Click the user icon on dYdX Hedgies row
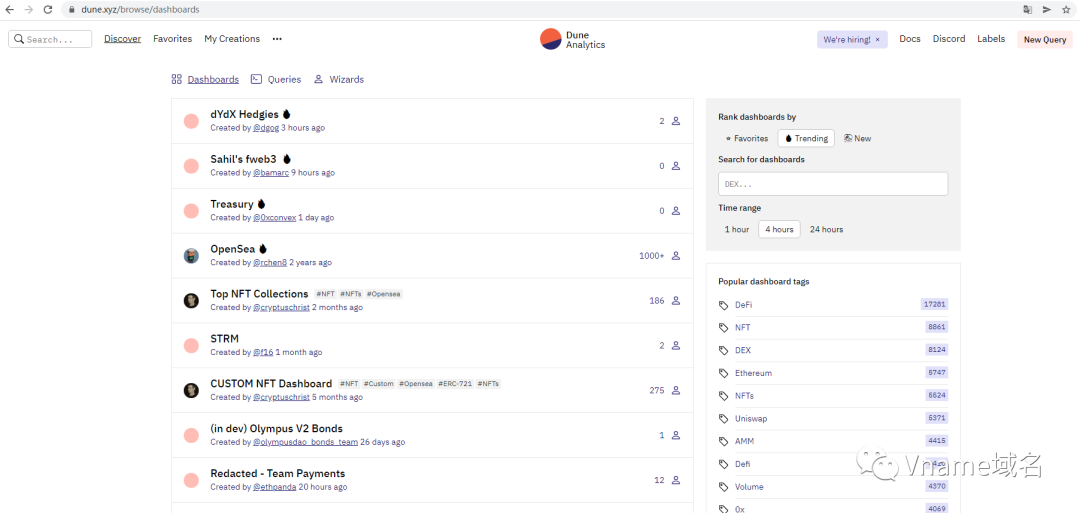 [676, 121]
